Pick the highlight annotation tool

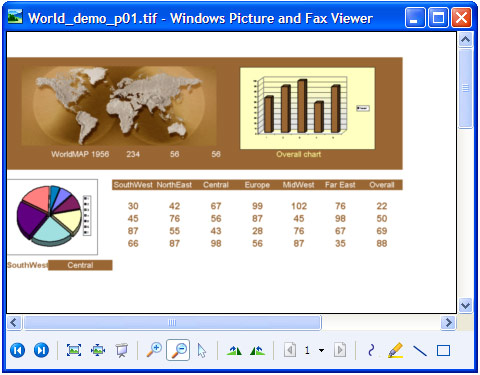click(x=396, y=350)
